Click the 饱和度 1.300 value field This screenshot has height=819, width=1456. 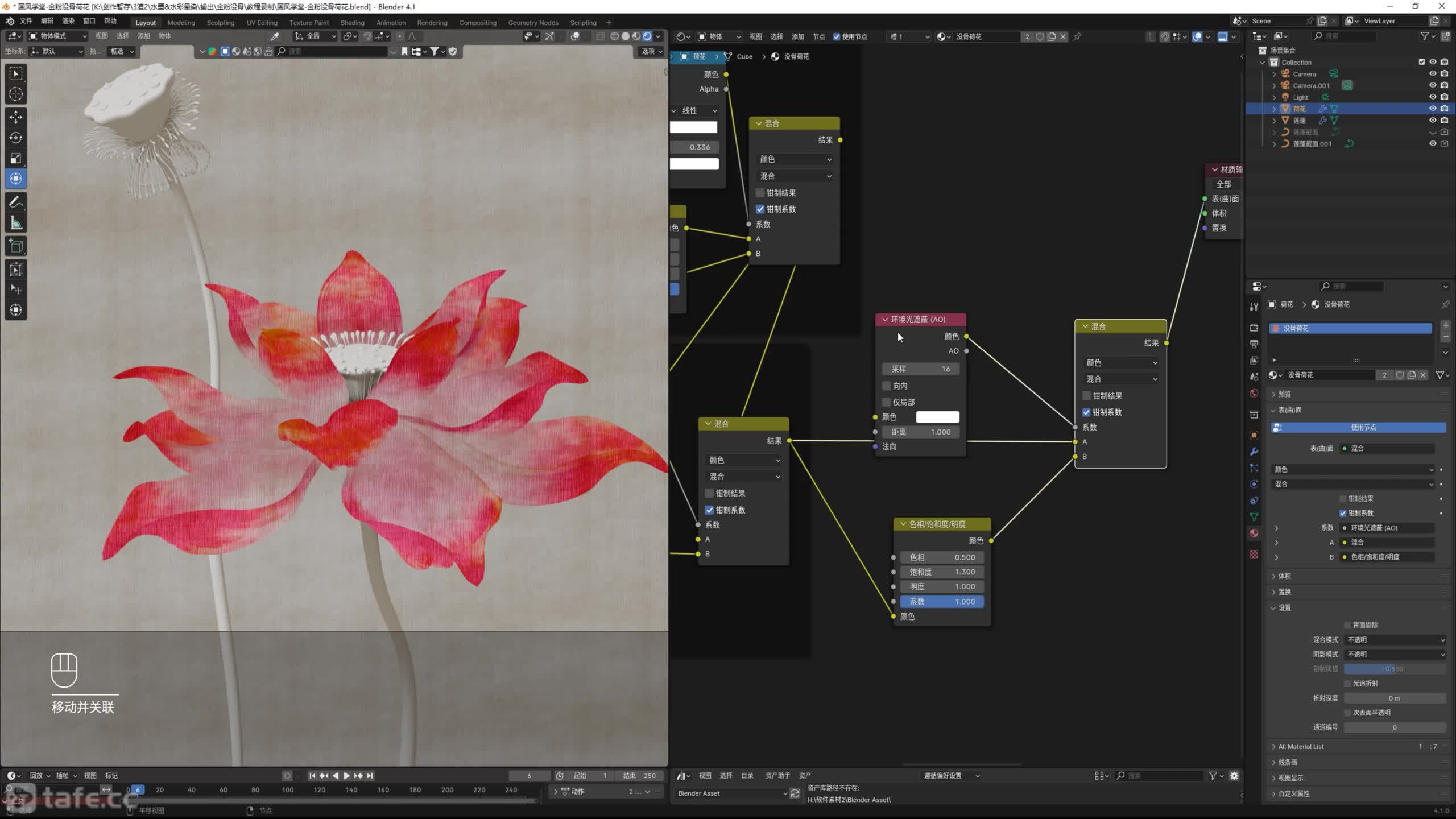pos(942,572)
